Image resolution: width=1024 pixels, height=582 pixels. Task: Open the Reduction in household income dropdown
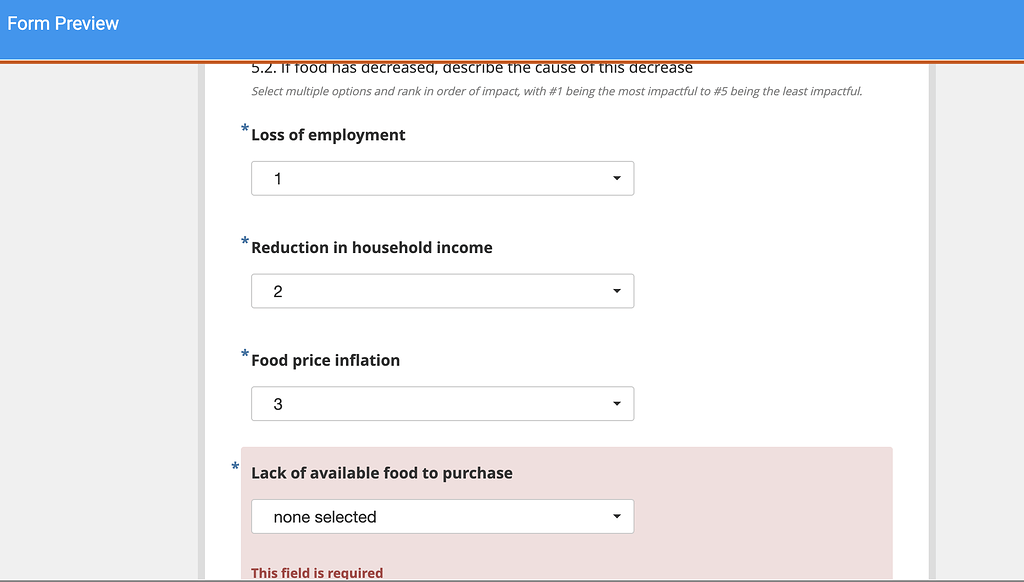(442, 291)
